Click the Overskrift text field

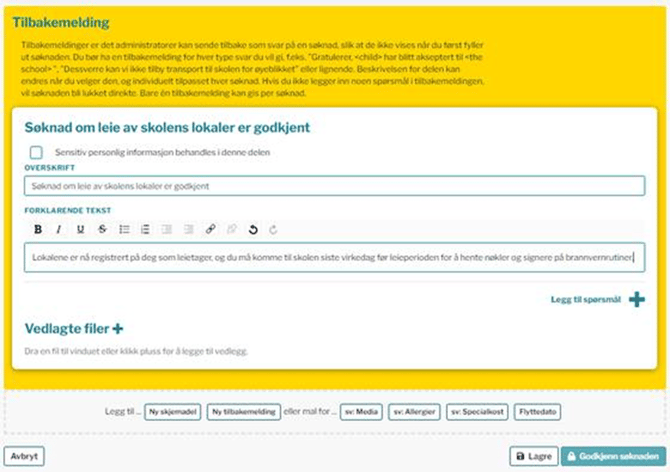(330, 186)
